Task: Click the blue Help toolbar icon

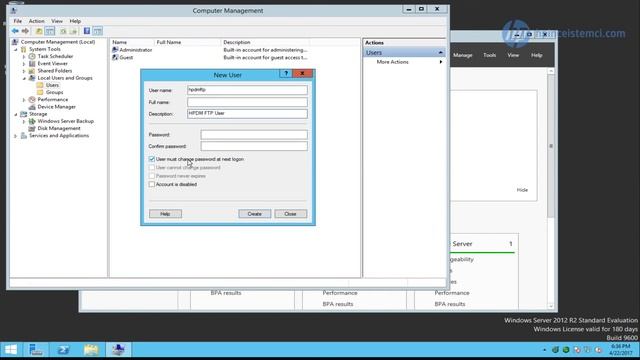Action: coord(87,31)
